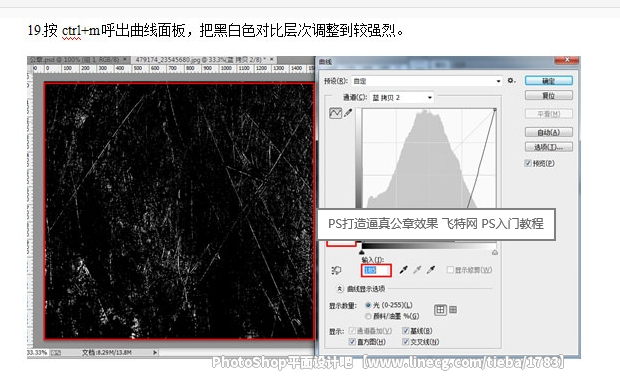Select the edit-points curve tool icon
The image size is (620, 381).
(x=335, y=113)
